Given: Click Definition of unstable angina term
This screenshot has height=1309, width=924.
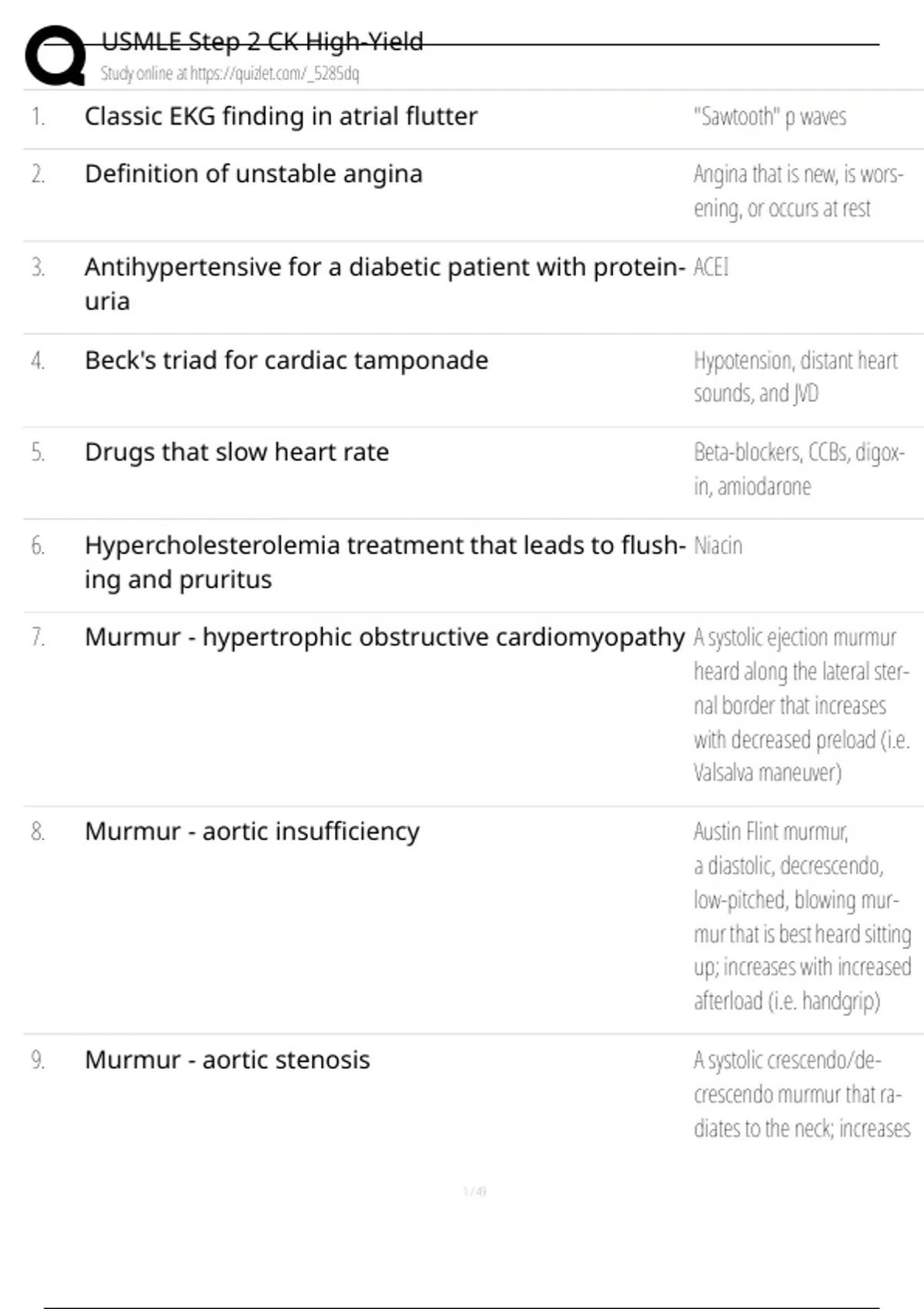Looking at the screenshot, I should tap(253, 174).
